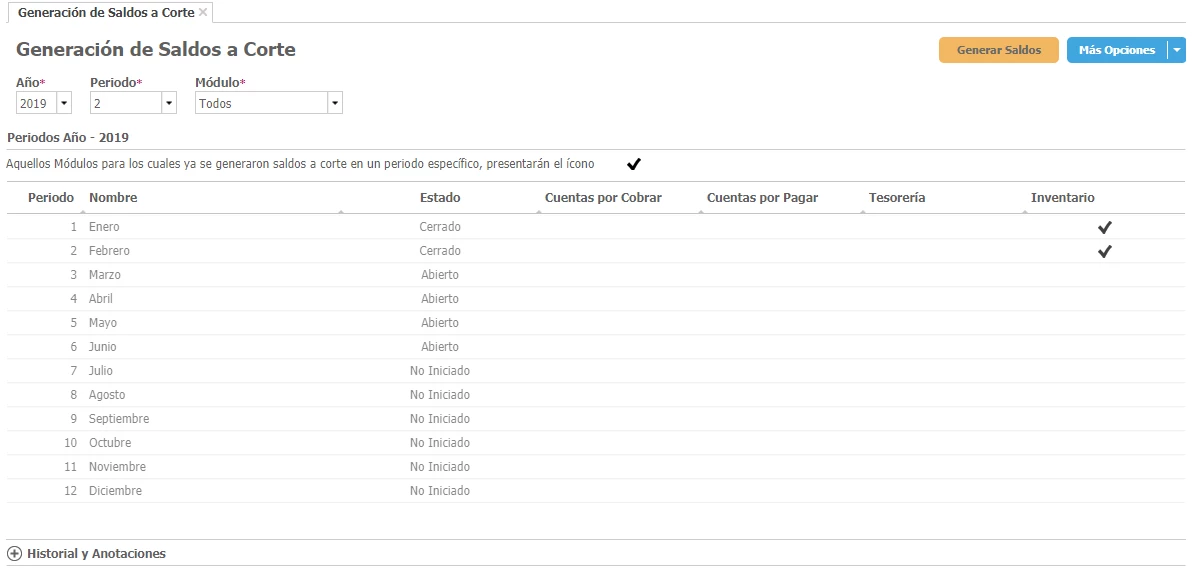1196x575 pixels.
Task: Open the Módulo dropdown arrow
Action: pyautogui.click(x=334, y=103)
